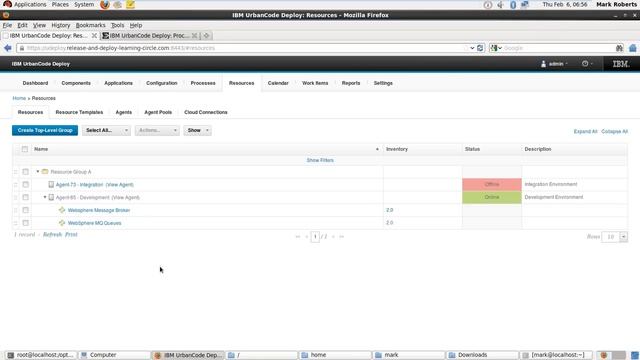Click the Google search input field
The image size is (640, 360).
[x=558, y=48]
